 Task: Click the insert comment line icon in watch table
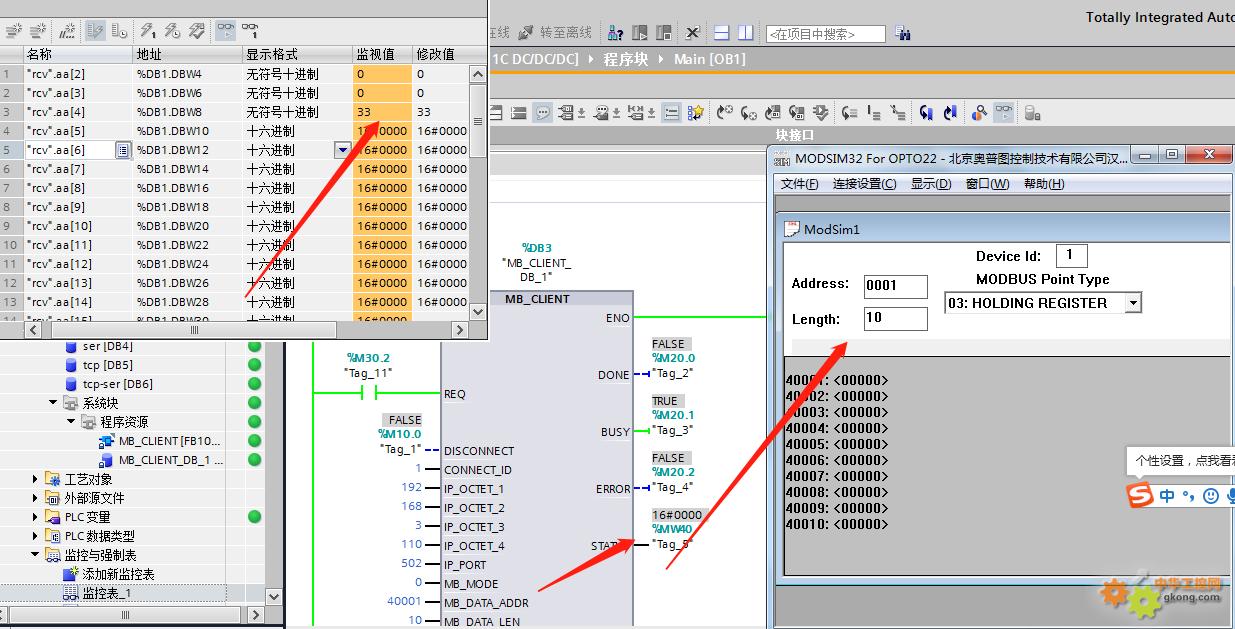68,31
